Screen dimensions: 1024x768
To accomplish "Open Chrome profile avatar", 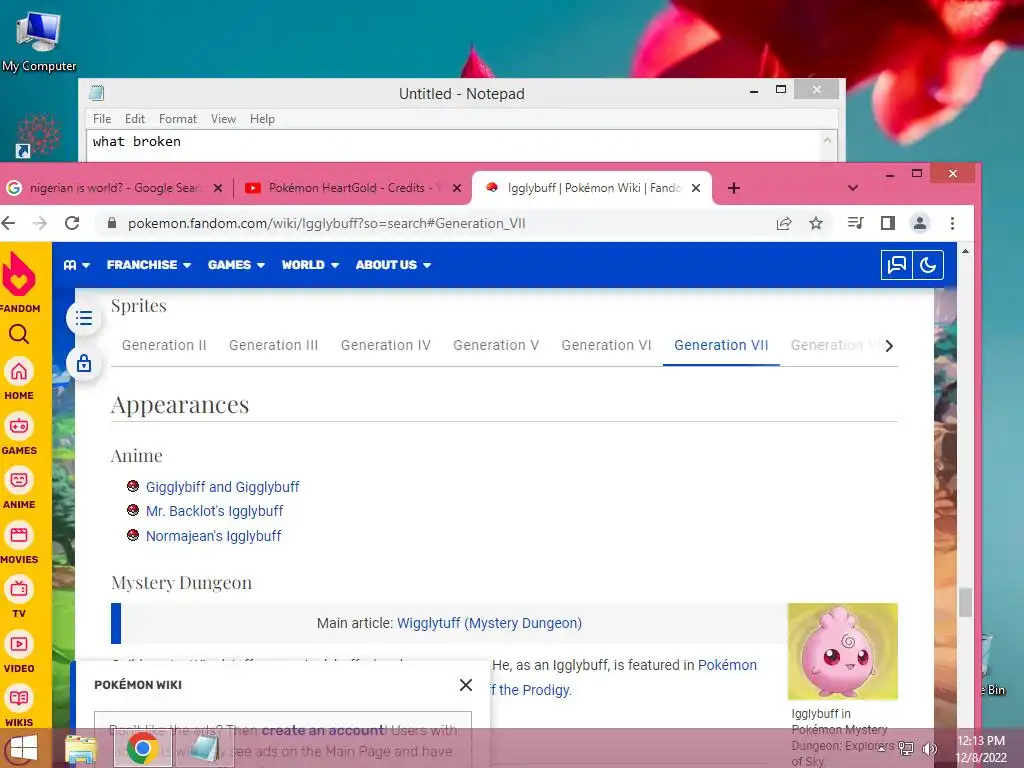I will click(x=920, y=223).
